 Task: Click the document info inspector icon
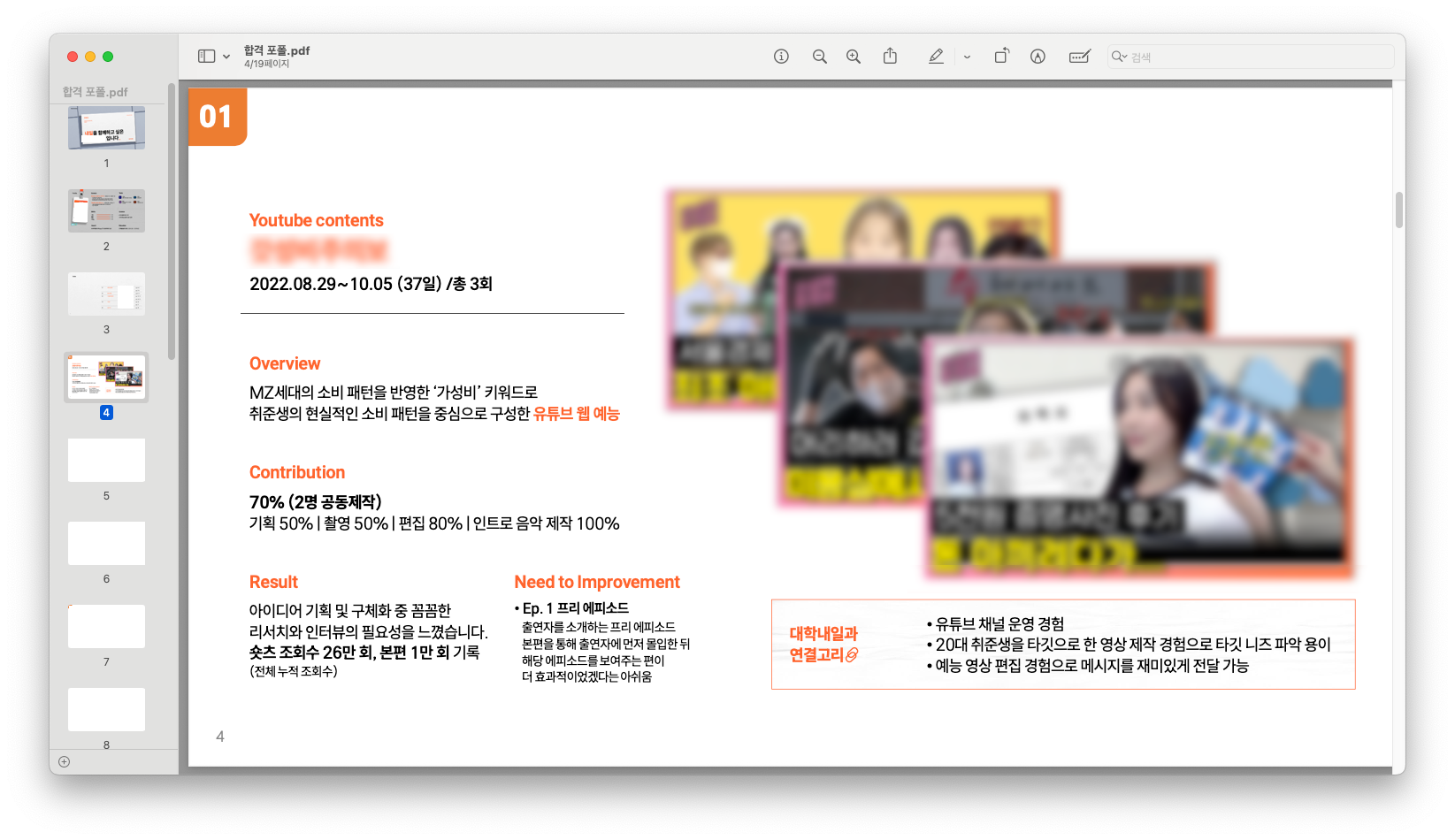[x=781, y=57]
